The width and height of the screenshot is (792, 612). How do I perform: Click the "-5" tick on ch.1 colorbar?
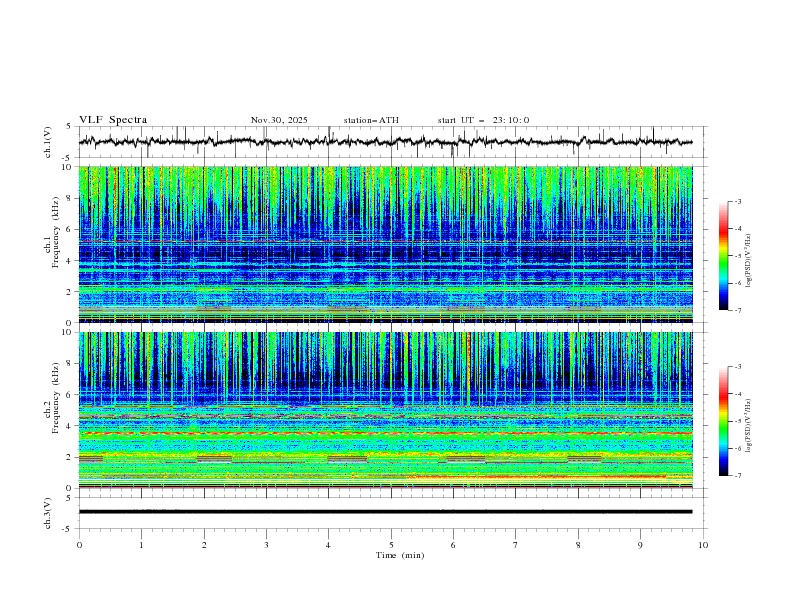[x=737, y=256]
